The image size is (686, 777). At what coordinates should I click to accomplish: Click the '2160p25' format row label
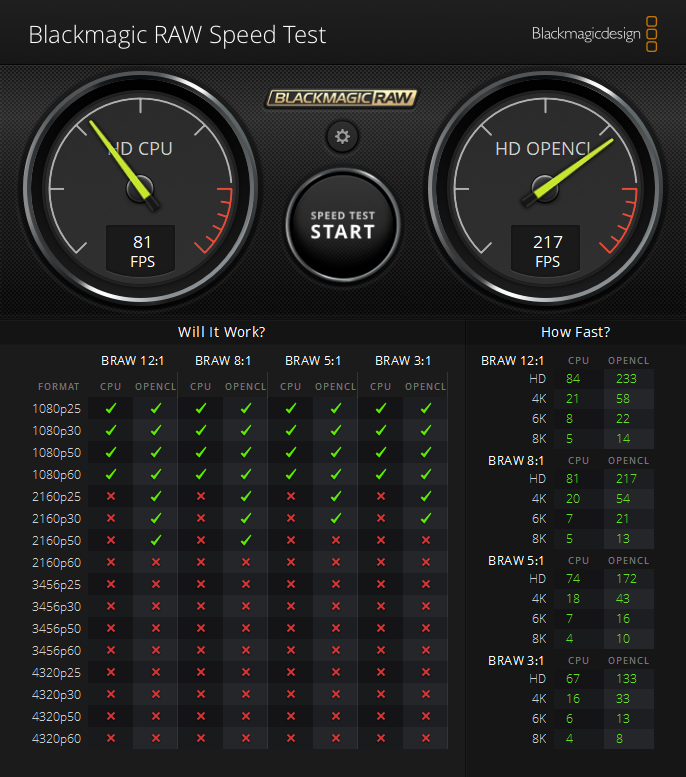(57, 497)
